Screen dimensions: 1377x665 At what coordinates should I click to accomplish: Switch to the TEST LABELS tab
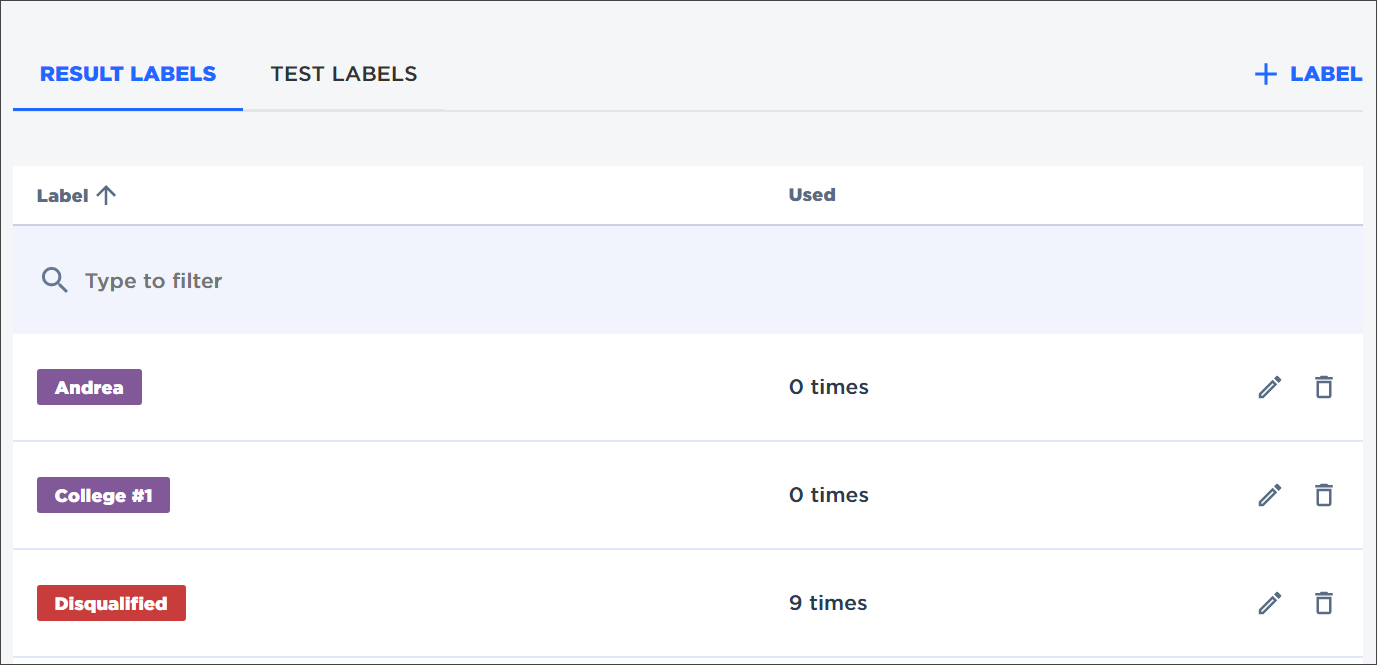pos(344,74)
